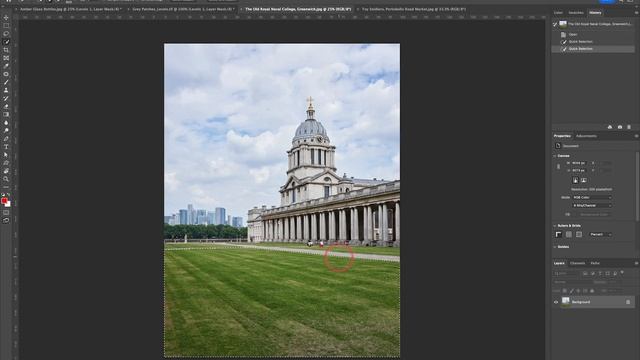640x360 pixels.
Task: Select the Spot Healing Brush tool
Action: (x=6, y=74)
